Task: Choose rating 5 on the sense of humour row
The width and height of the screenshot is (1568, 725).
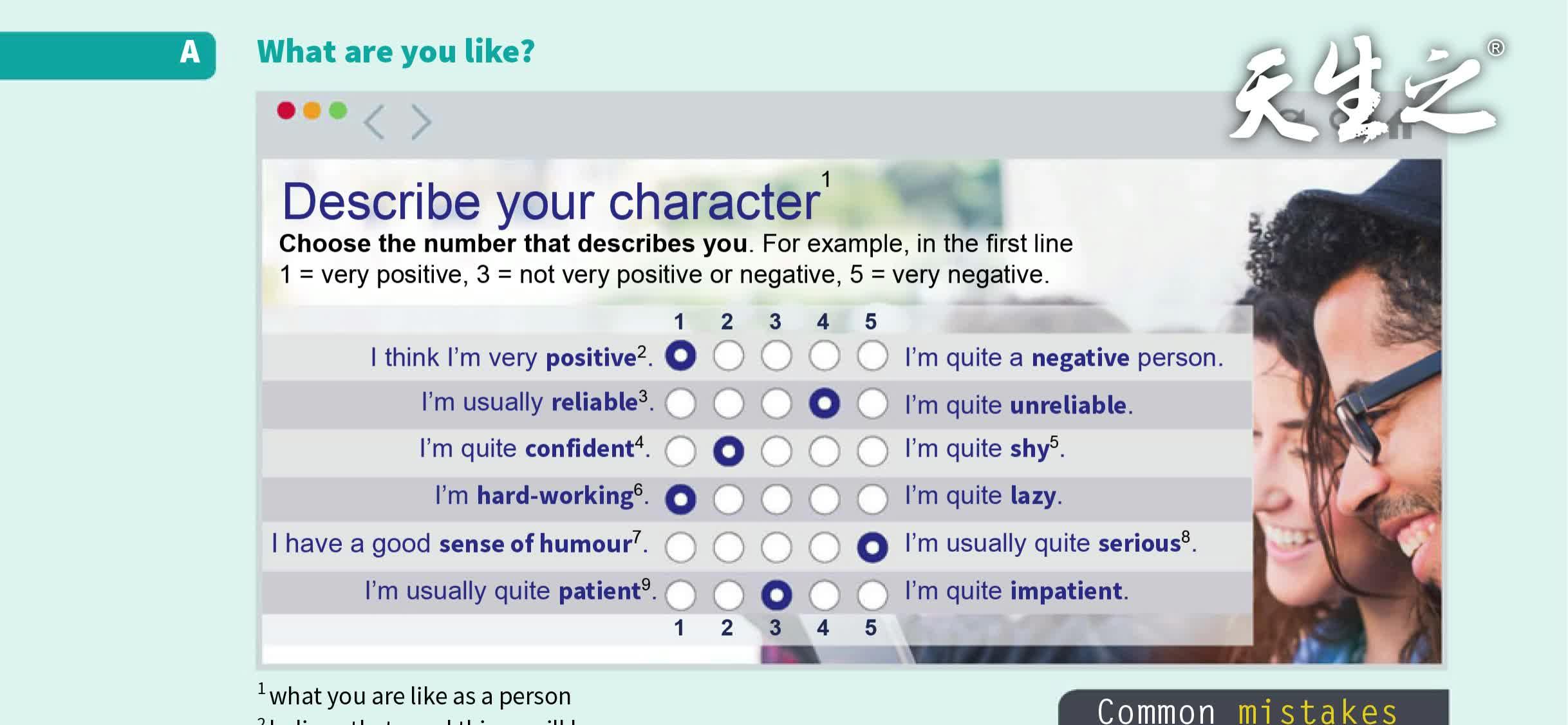Action: tap(871, 547)
